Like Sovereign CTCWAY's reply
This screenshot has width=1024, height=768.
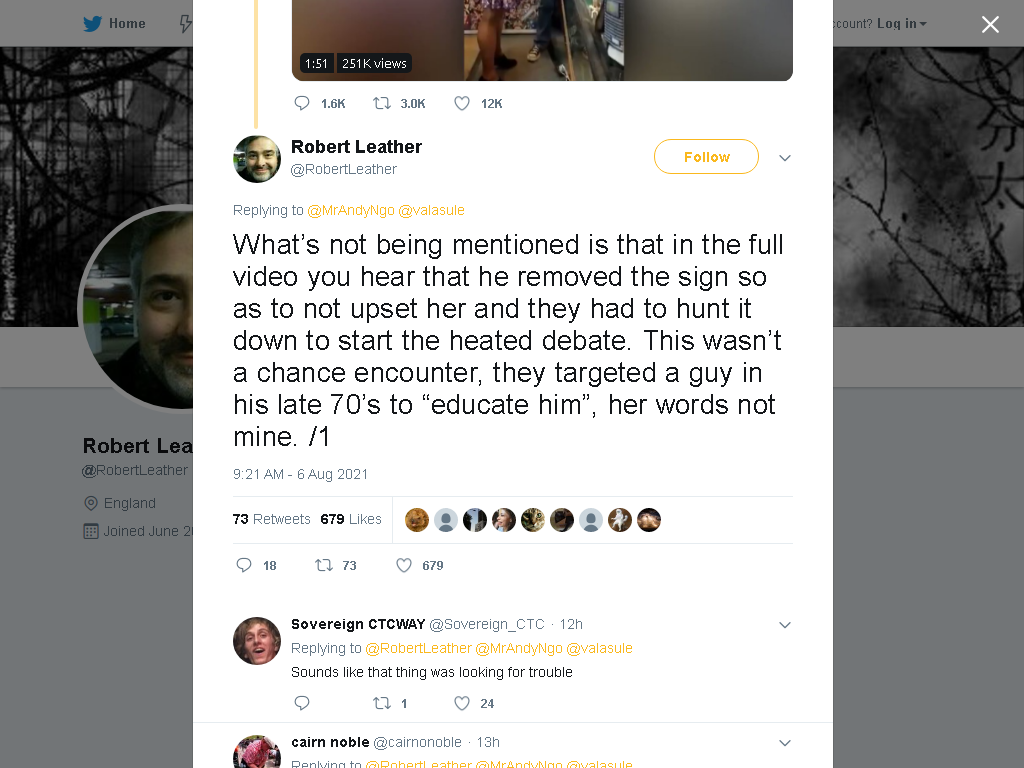point(462,703)
